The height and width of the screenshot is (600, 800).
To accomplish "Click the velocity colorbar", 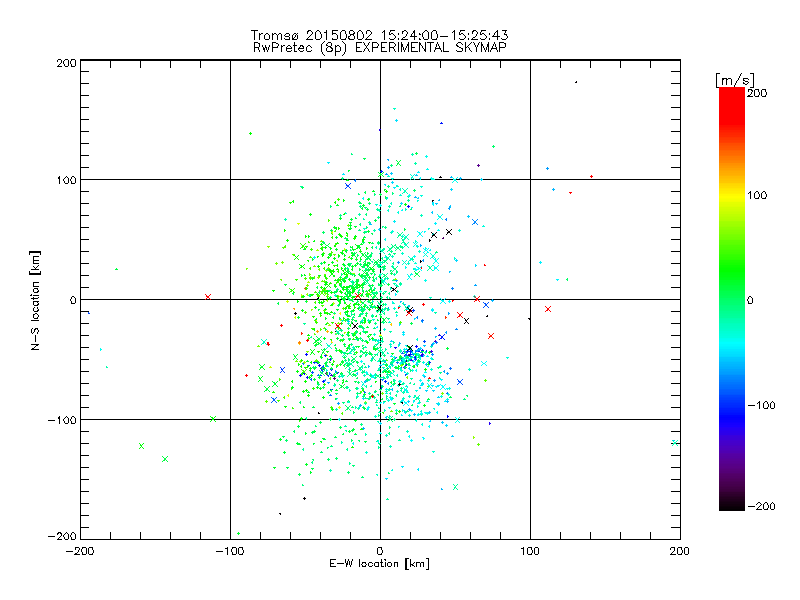I will coord(732,299).
